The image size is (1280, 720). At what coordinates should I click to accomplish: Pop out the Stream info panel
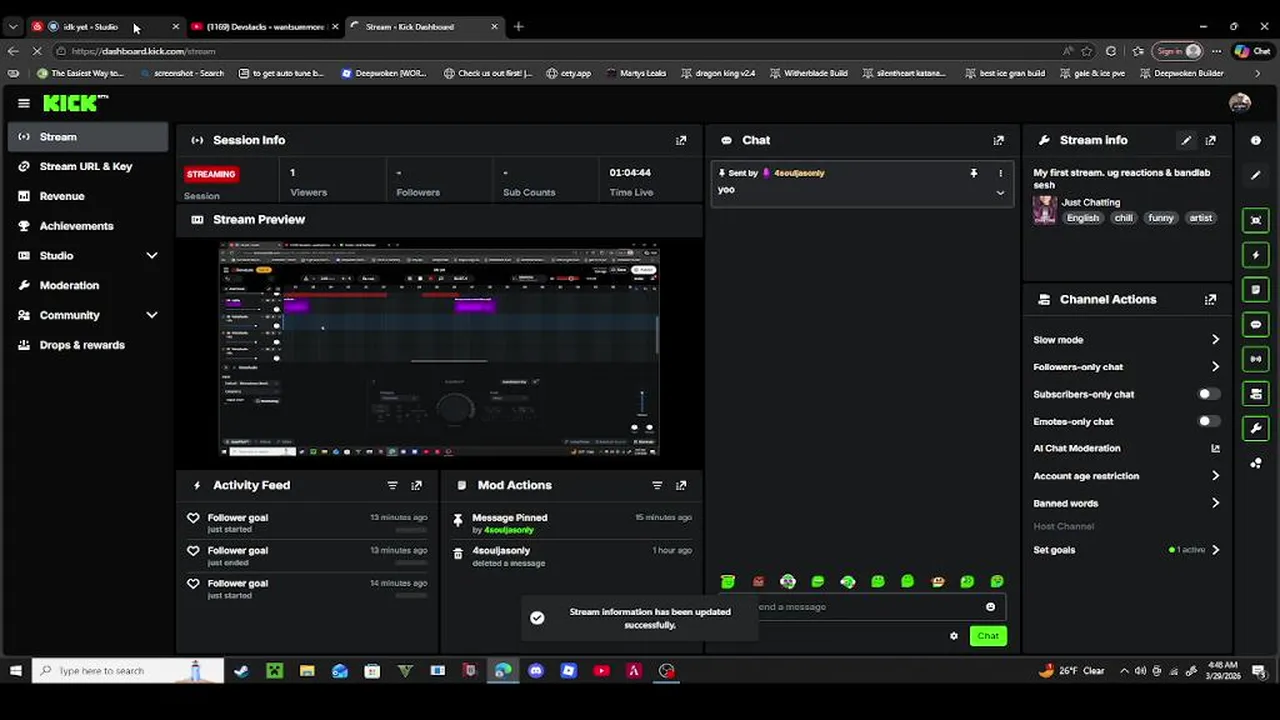(x=1211, y=141)
